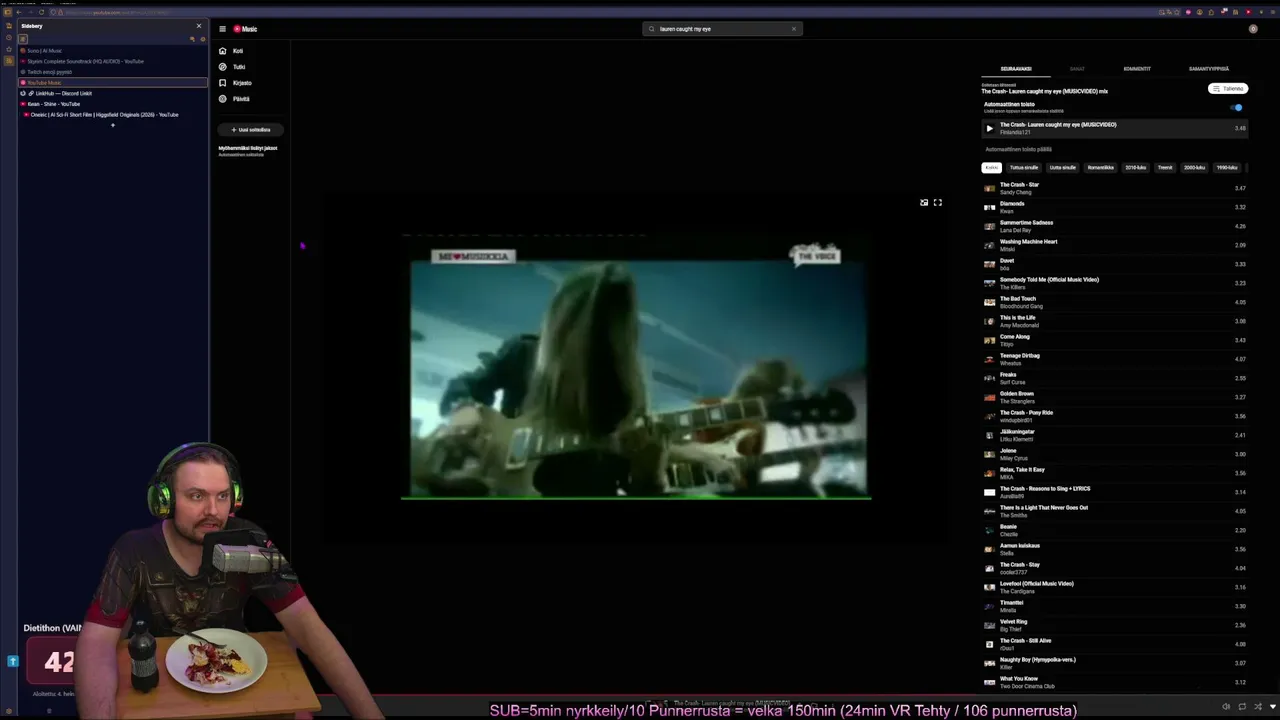Play the current Lauren caught my eye track
1280x720 pixels.
pos(989,128)
